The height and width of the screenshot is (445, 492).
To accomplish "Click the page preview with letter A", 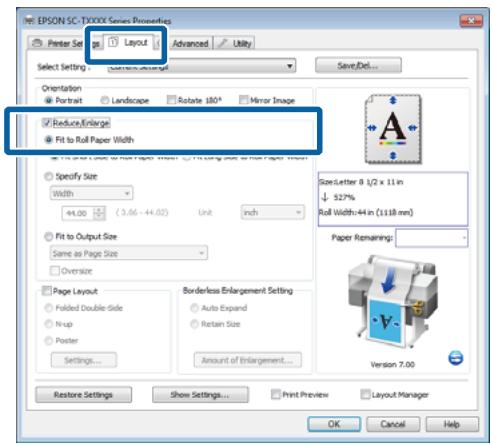I will pos(393,129).
